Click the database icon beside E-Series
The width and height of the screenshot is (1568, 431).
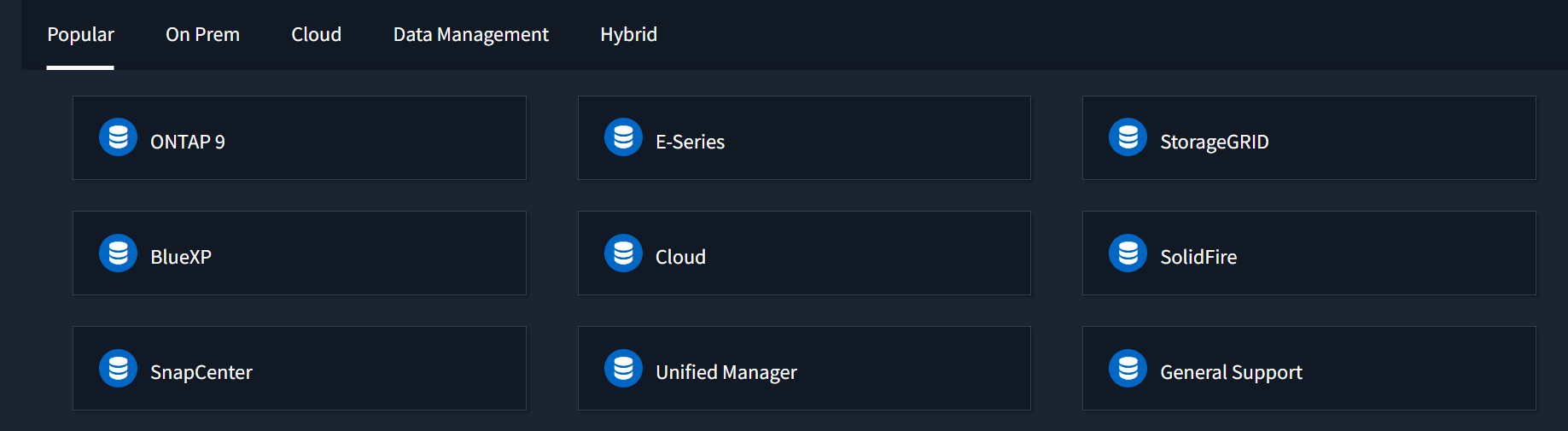pyautogui.click(x=623, y=137)
